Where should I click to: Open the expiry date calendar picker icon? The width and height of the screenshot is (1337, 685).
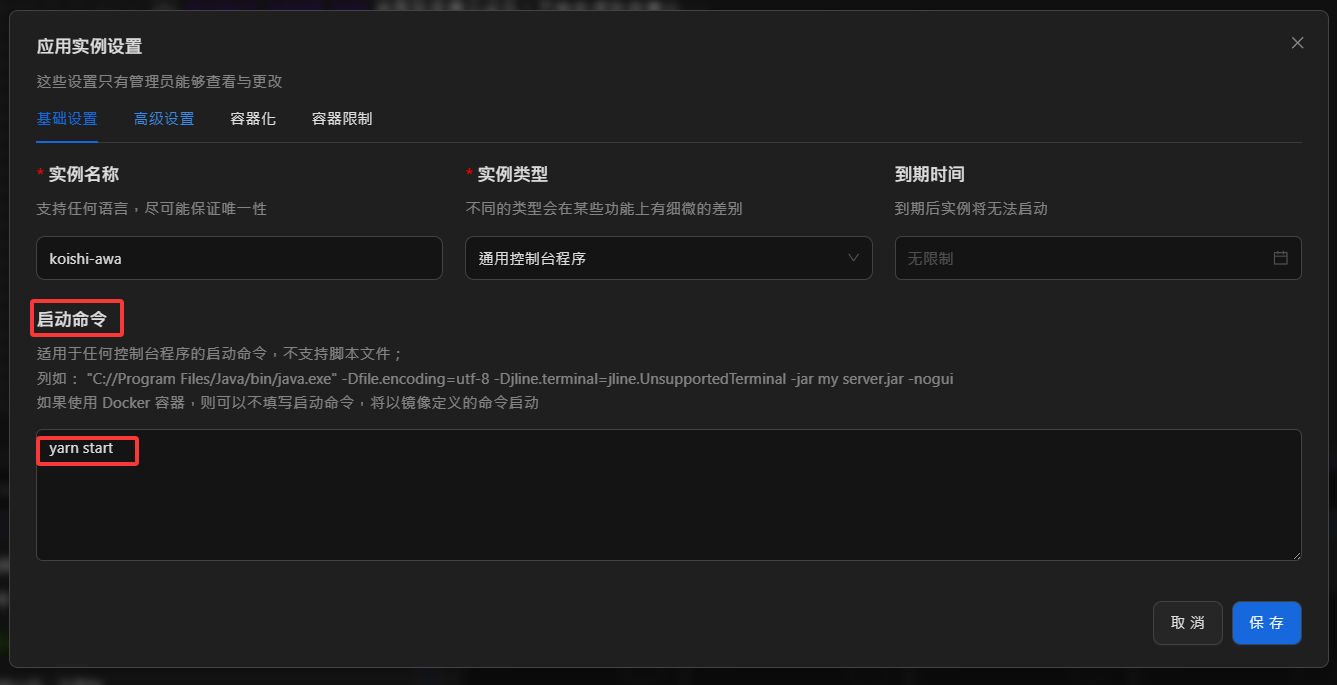click(1281, 258)
